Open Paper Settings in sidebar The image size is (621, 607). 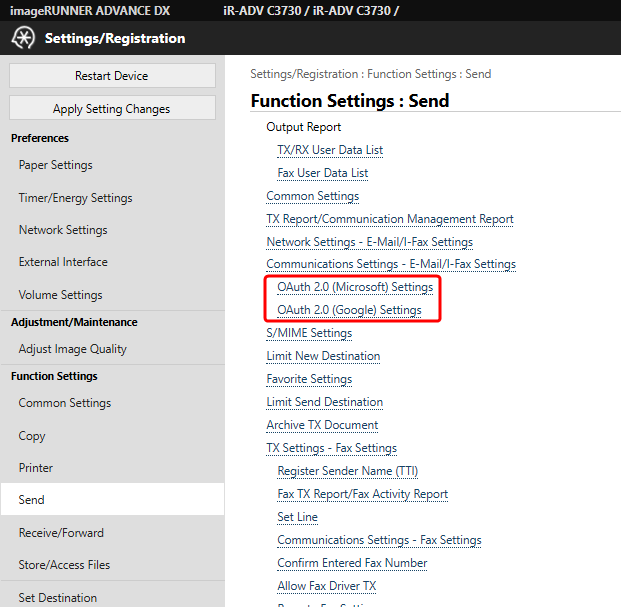[x=56, y=165]
